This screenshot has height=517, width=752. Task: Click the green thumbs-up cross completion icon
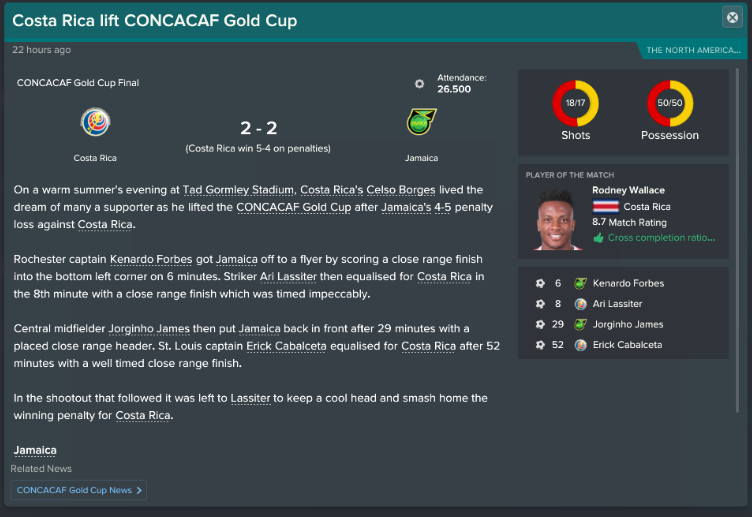(598, 238)
